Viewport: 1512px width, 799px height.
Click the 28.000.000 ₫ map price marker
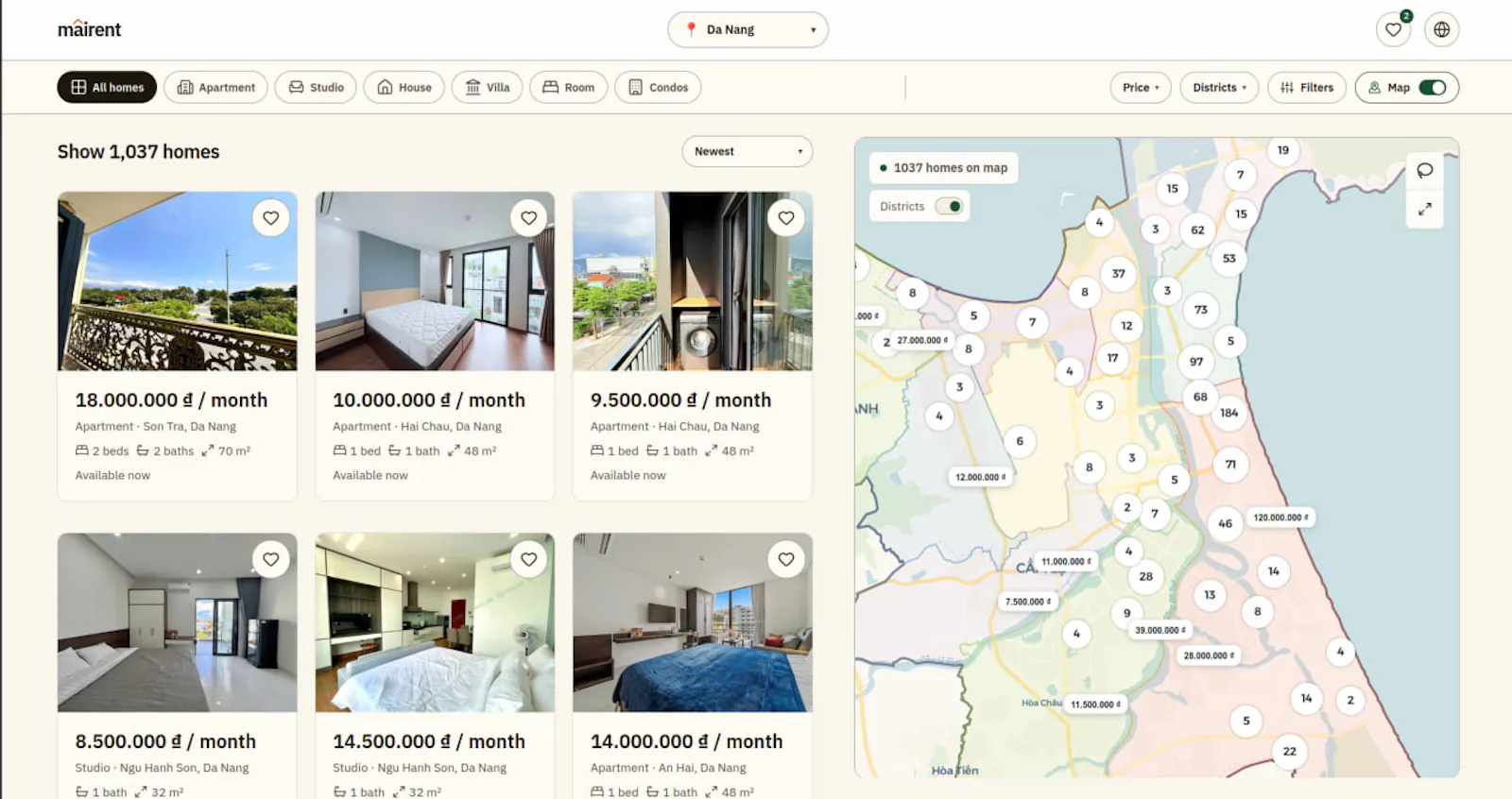click(x=1209, y=655)
